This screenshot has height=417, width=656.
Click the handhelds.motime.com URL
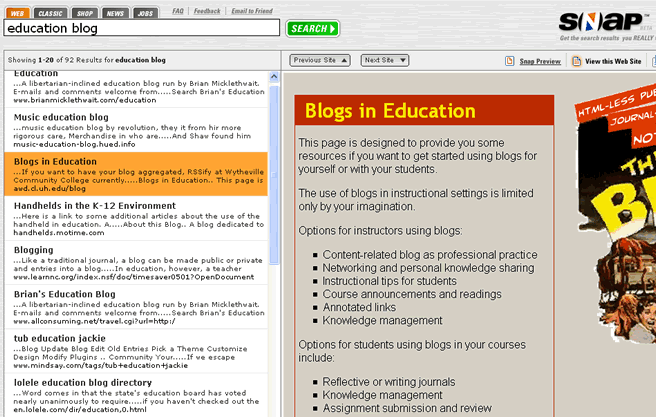[59, 233]
